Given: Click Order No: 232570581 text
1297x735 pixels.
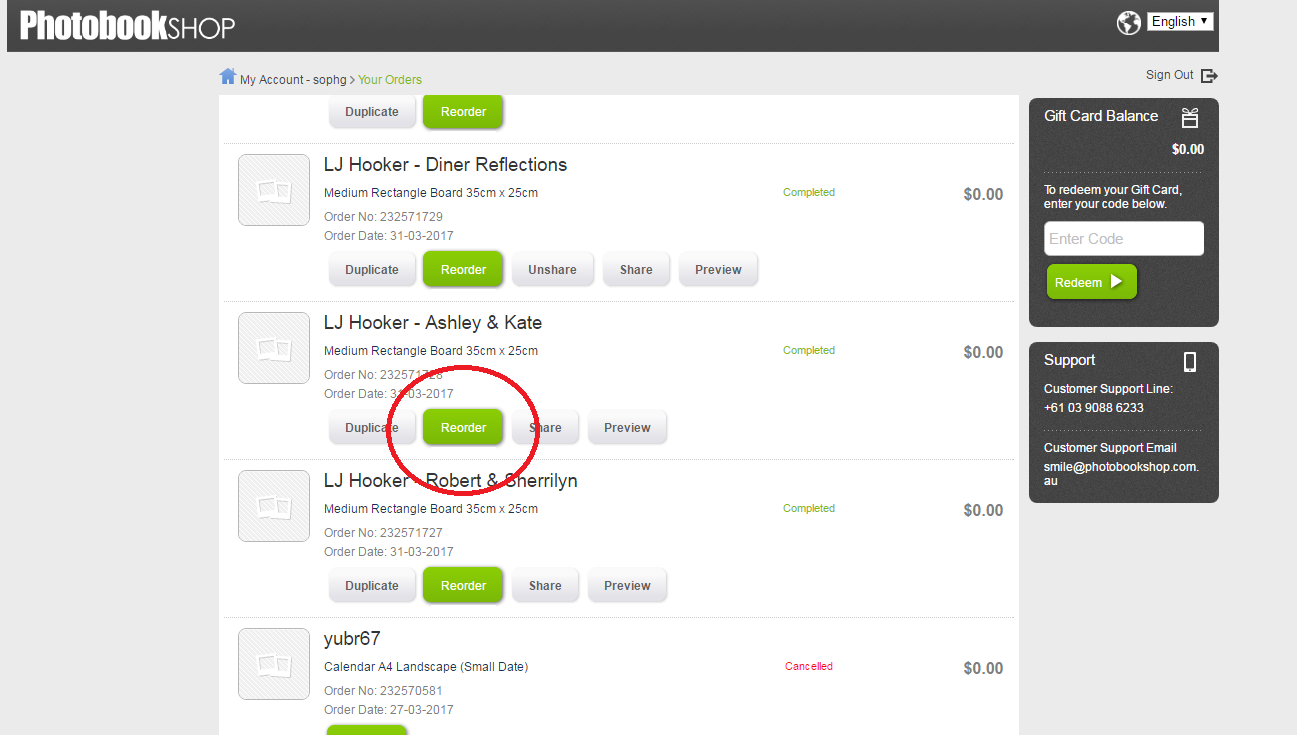Looking at the screenshot, I should click(x=383, y=691).
